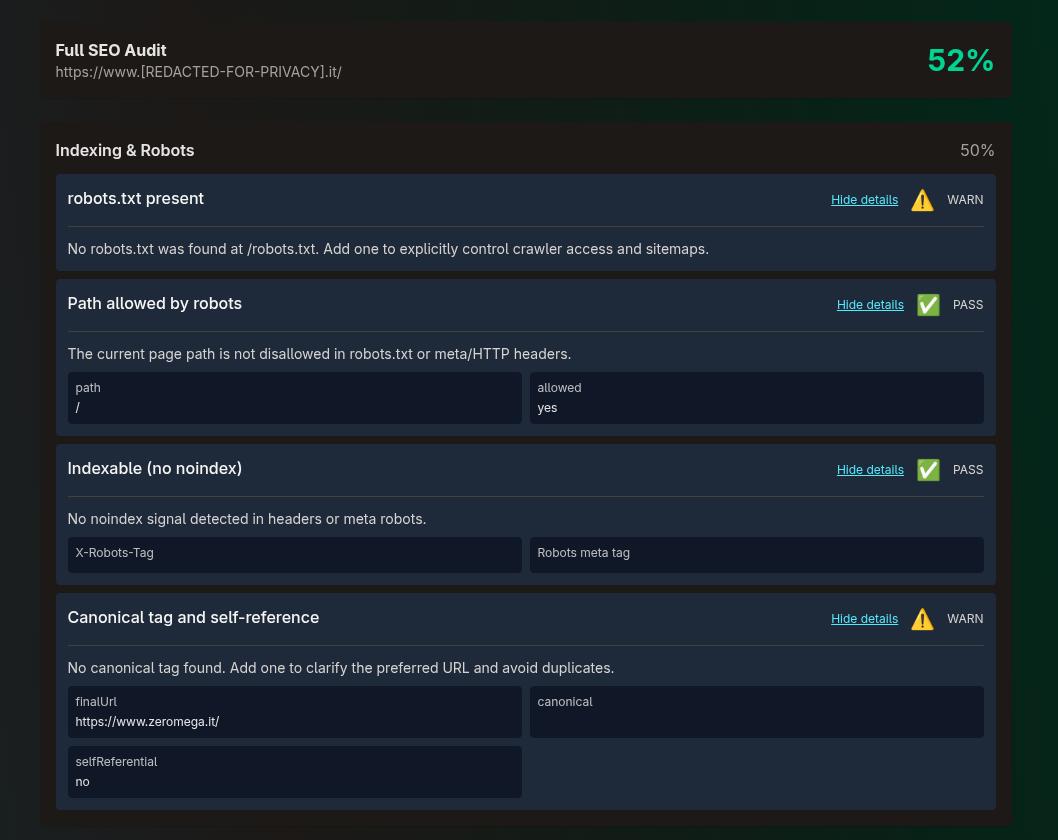Viewport: 1058px width, 840px height.
Task: Hide details for robots.txt present
Action: (x=864, y=200)
